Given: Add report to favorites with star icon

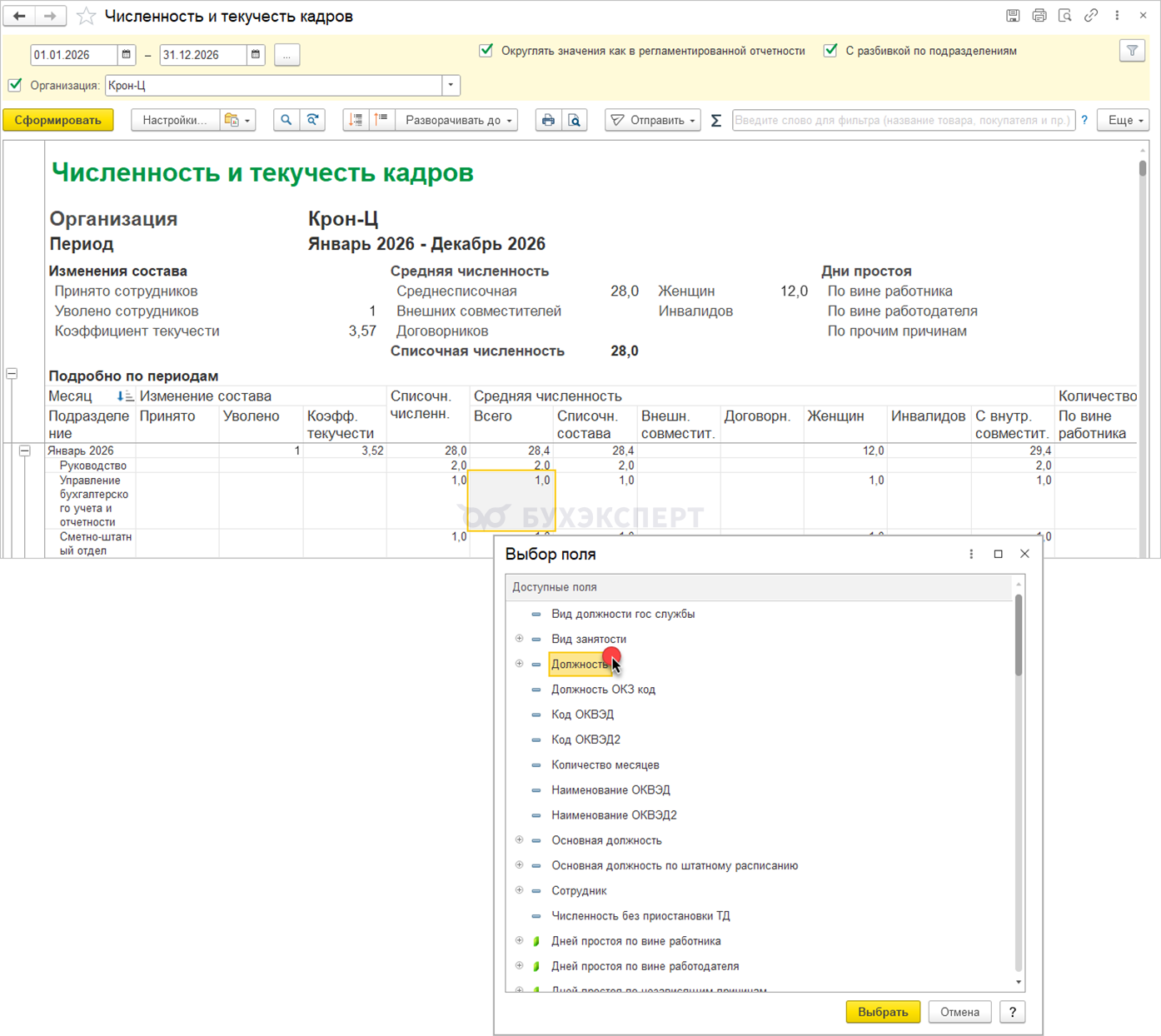Looking at the screenshot, I should pyautogui.click(x=86, y=16).
